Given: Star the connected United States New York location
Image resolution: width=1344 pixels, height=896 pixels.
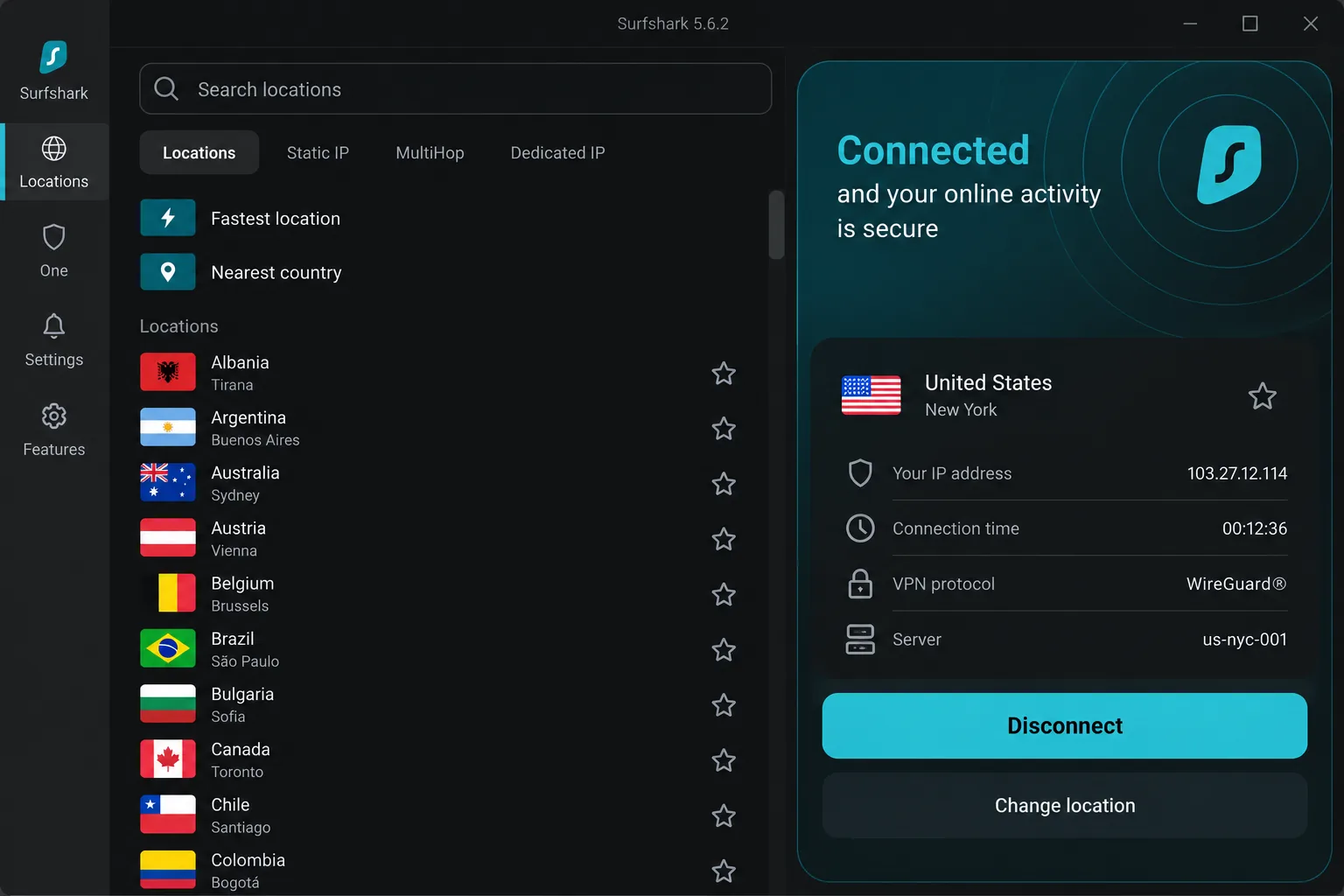Looking at the screenshot, I should [x=1262, y=396].
